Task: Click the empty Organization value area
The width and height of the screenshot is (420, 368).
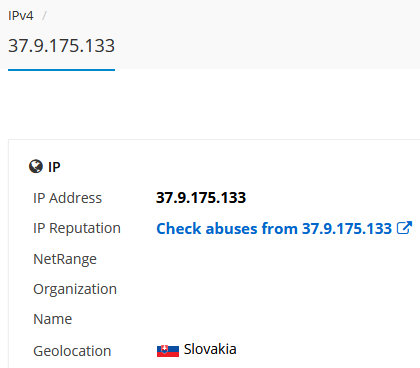Action: [x=283, y=289]
